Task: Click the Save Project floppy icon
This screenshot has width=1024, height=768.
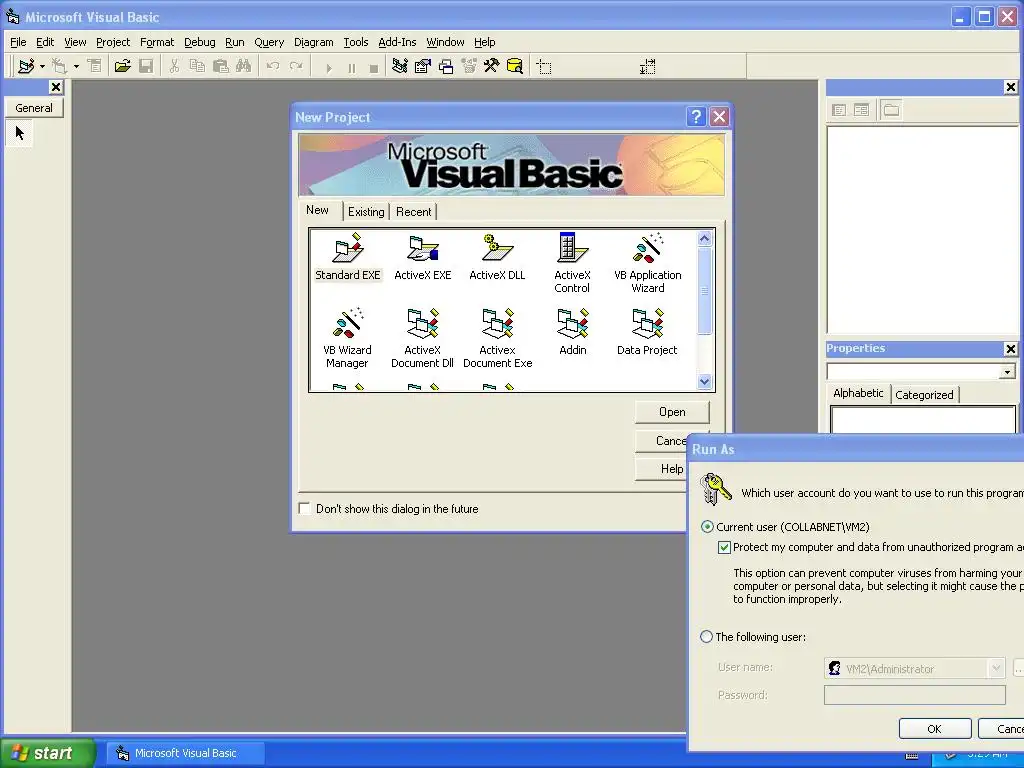Action: 146,67
